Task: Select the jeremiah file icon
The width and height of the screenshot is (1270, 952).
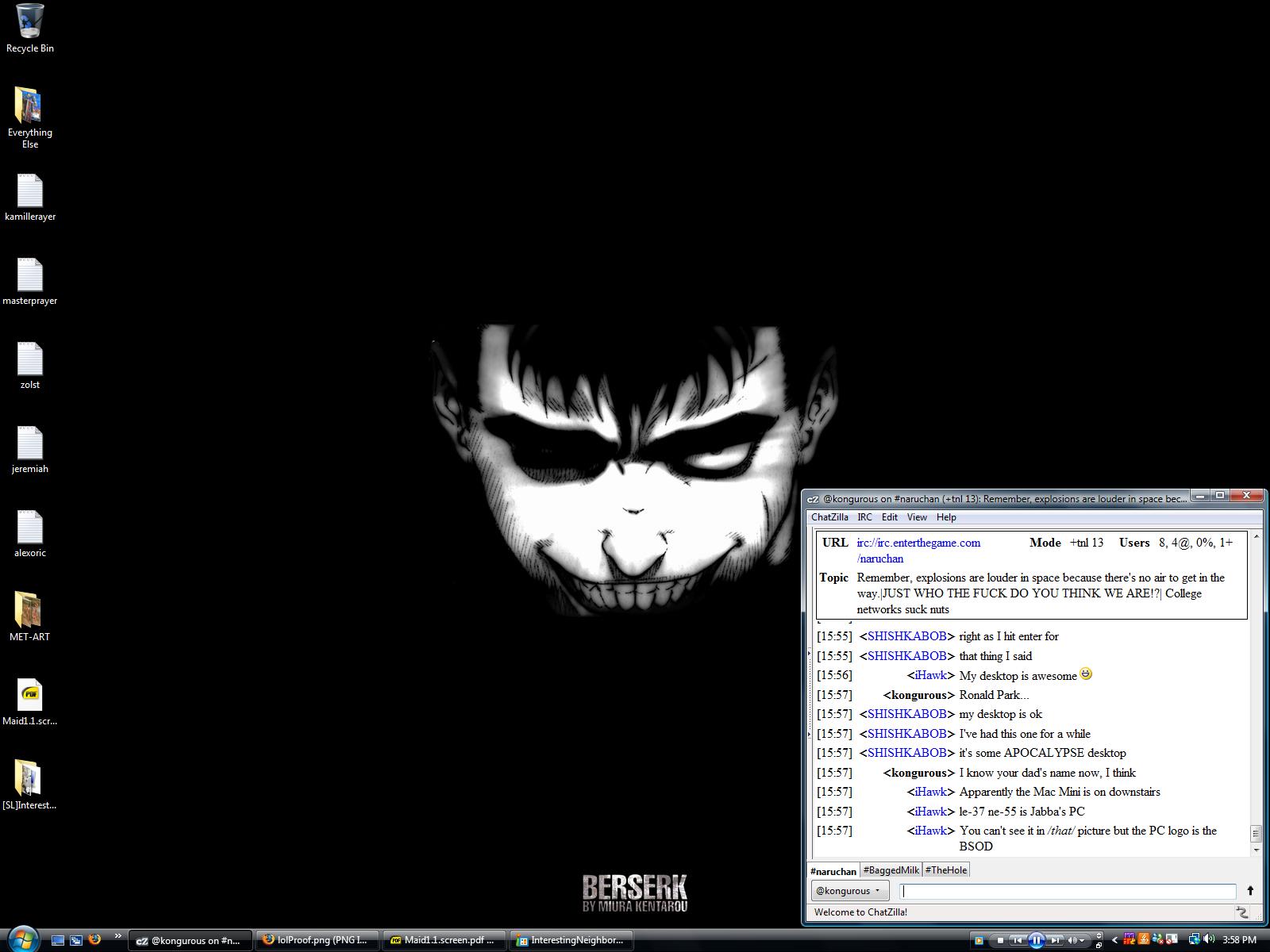Action: [30, 450]
